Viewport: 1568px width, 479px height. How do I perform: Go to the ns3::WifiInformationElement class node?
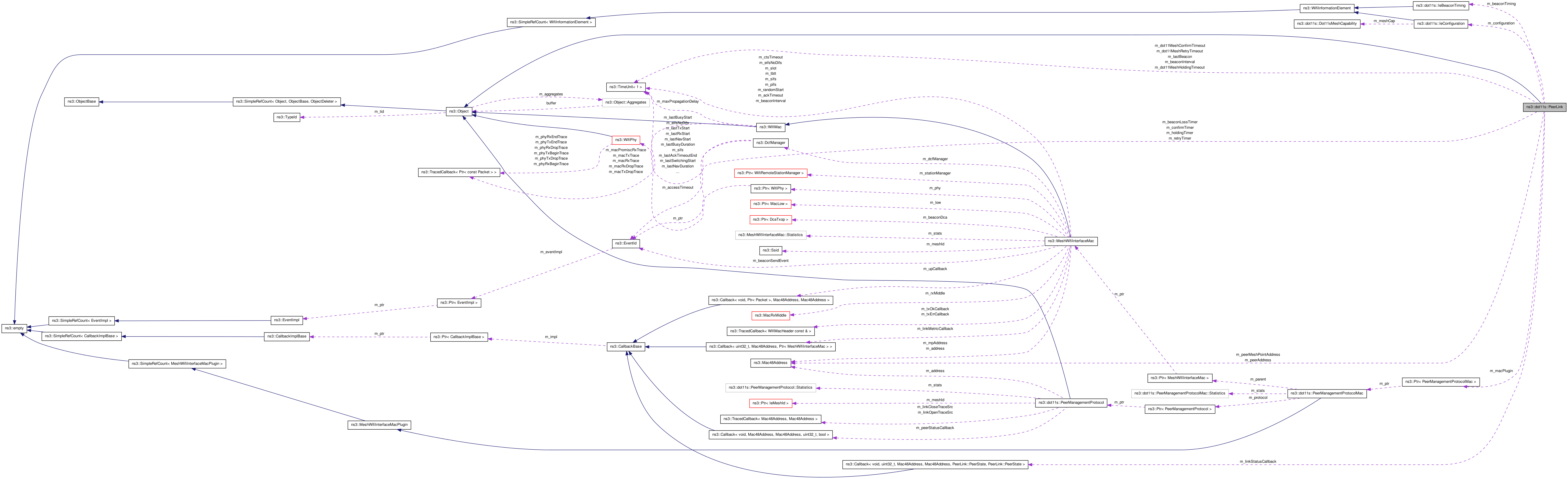[x=1326, y=8]
